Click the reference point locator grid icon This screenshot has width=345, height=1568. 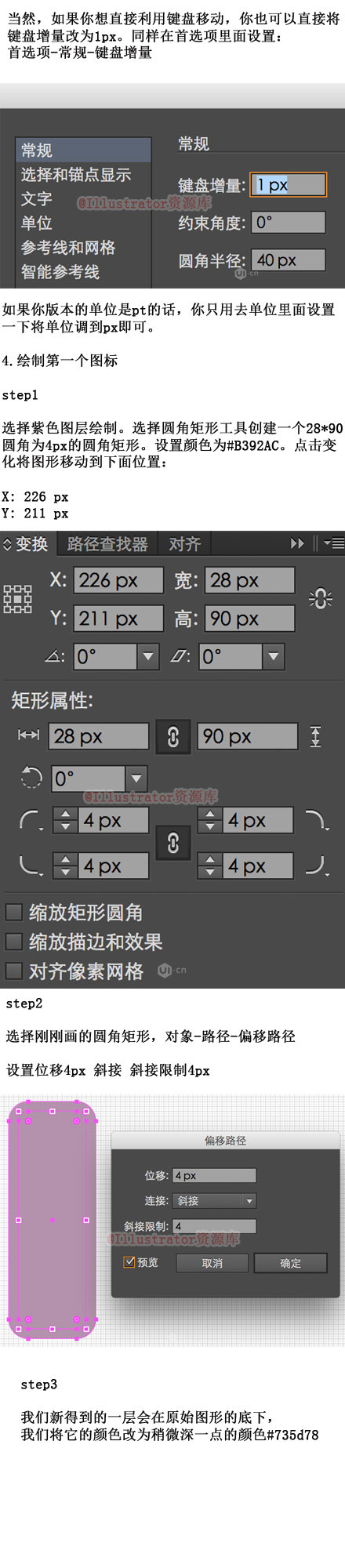(x=17, y=599)
